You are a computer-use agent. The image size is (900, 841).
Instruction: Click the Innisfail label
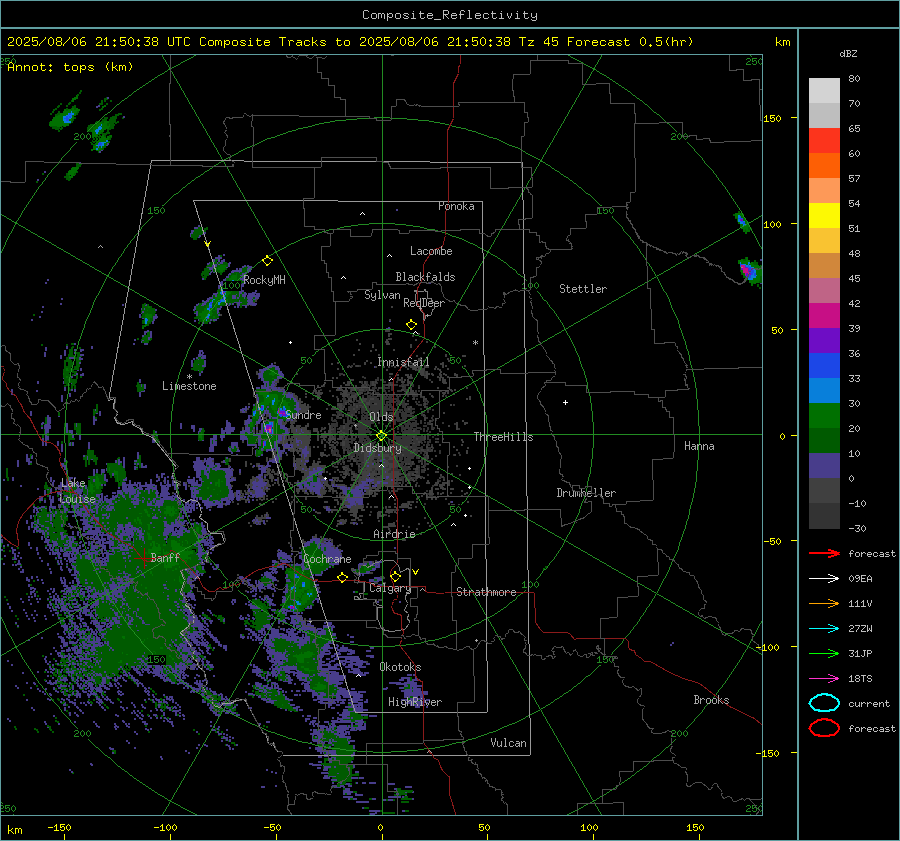pos(403,362)
